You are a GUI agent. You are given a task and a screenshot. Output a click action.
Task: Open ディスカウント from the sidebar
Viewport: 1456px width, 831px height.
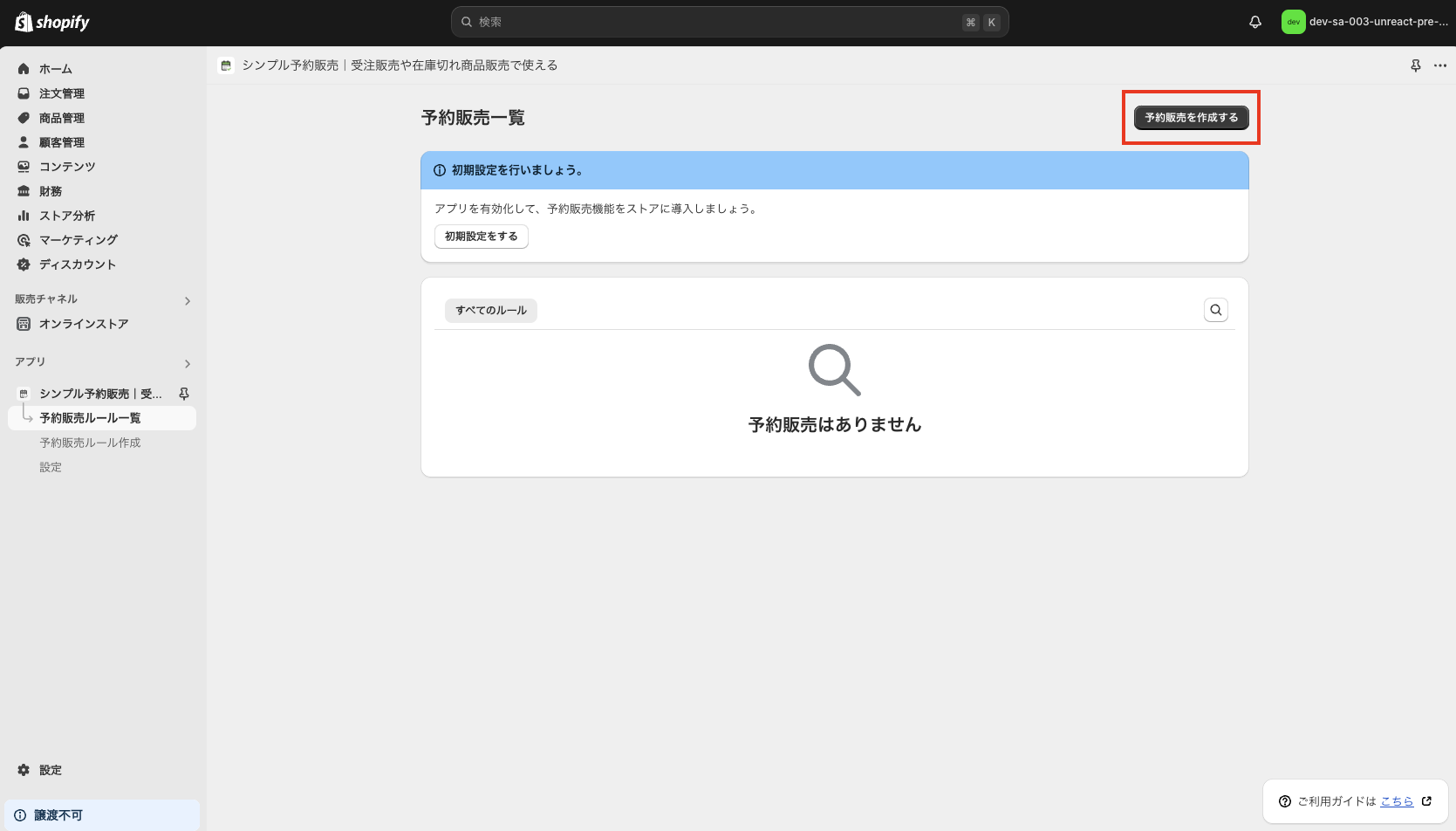(78, 264)
